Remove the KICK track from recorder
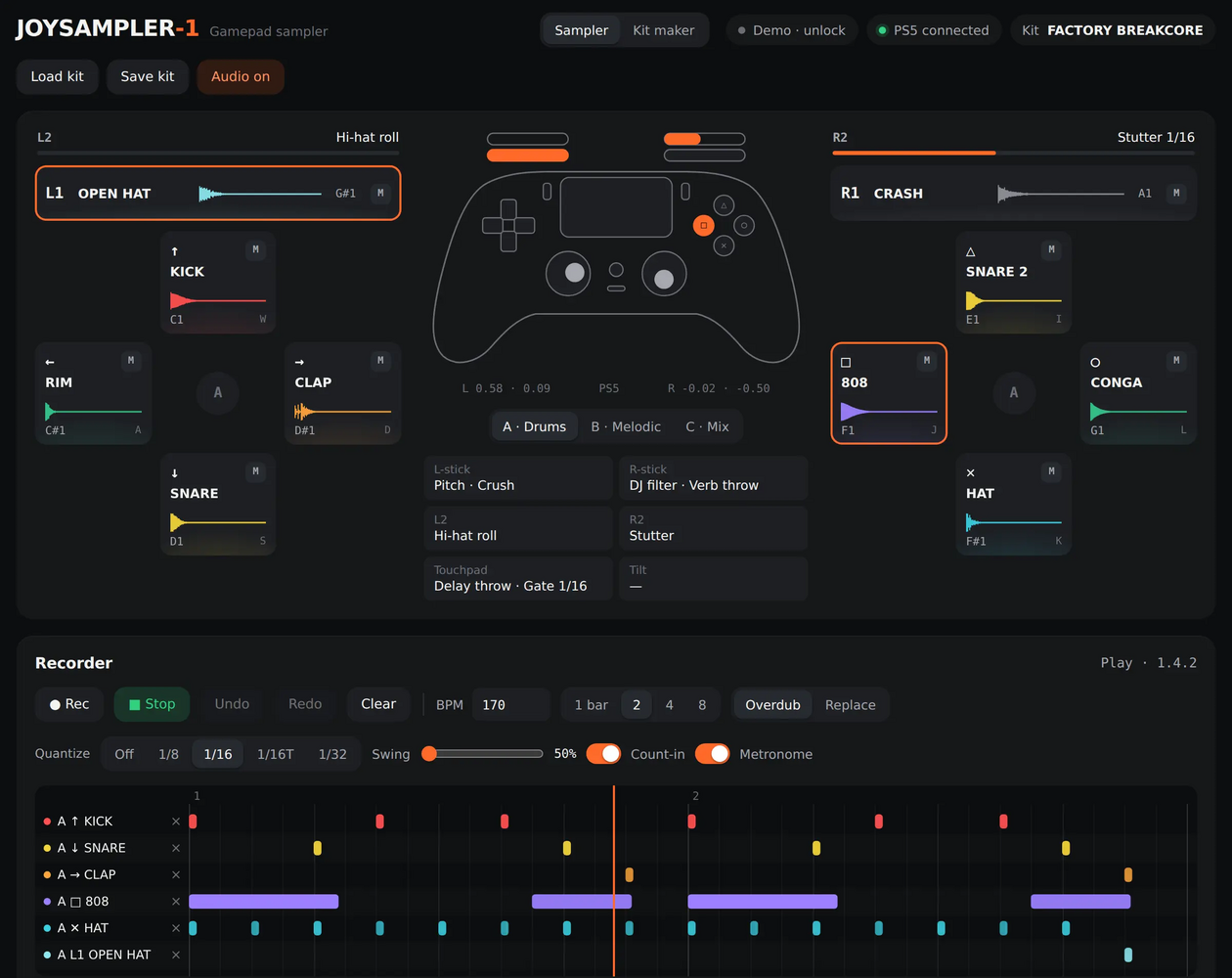The width and height of the screenshot is (1232, 978). click(x=176, y=822)
